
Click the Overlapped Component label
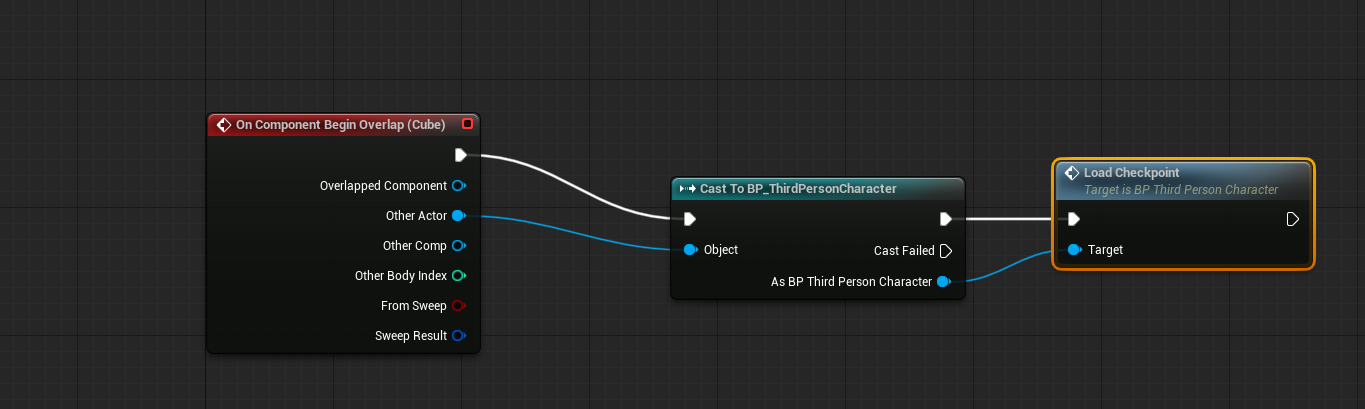(383, 186)
